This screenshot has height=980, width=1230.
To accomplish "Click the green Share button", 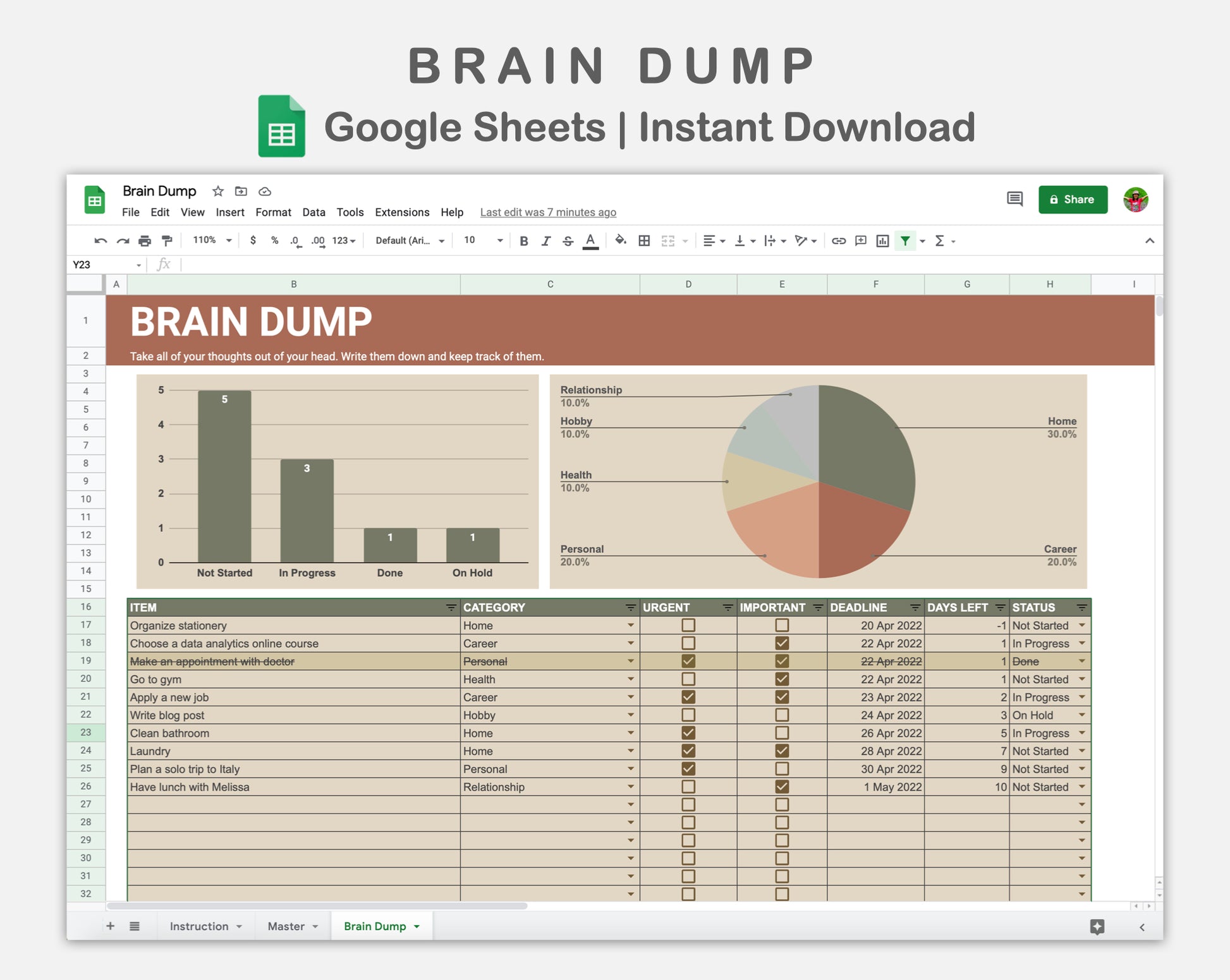I will pos(1072,200).
